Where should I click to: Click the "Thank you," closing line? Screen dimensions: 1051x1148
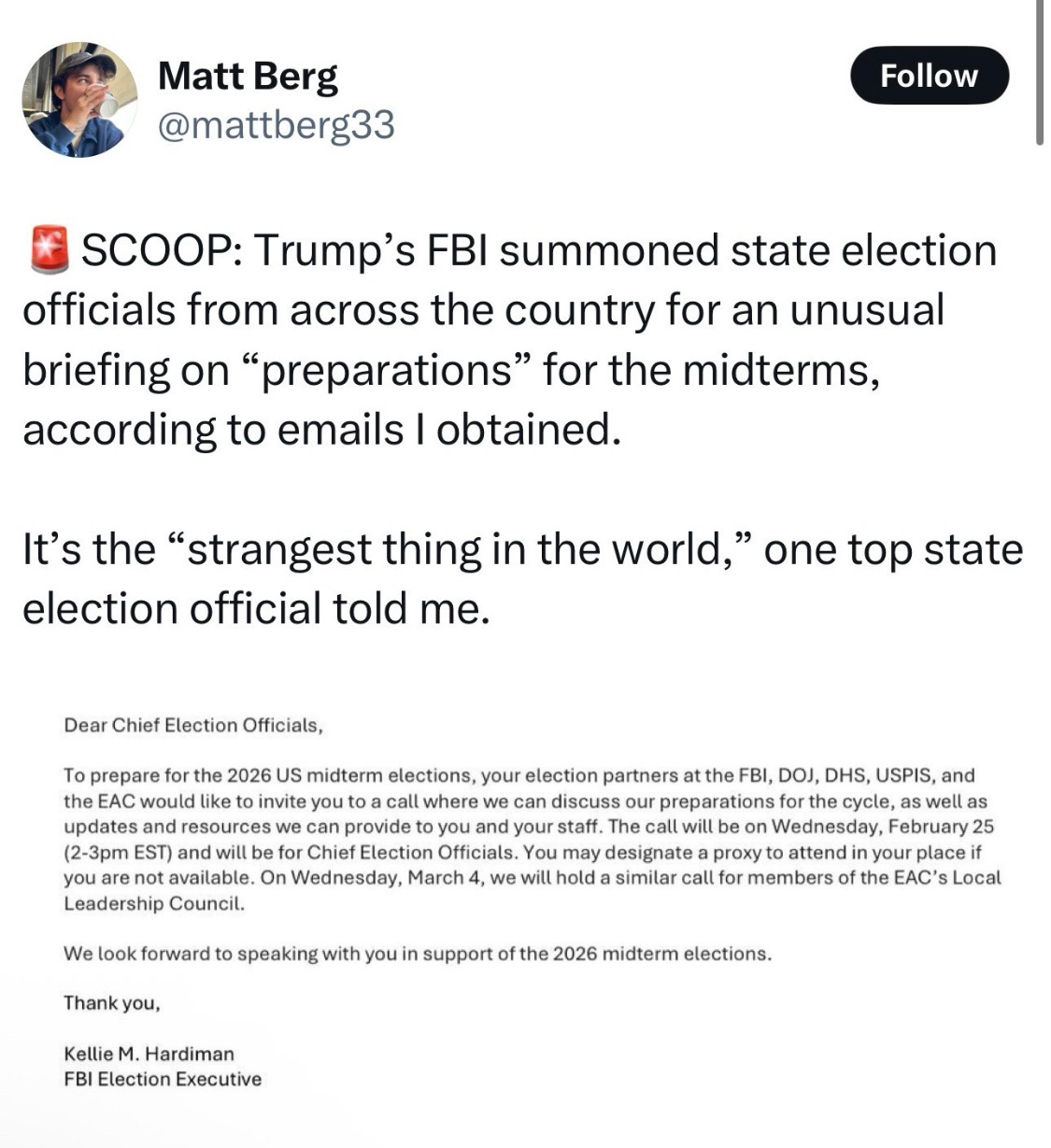coord(112,1003)
